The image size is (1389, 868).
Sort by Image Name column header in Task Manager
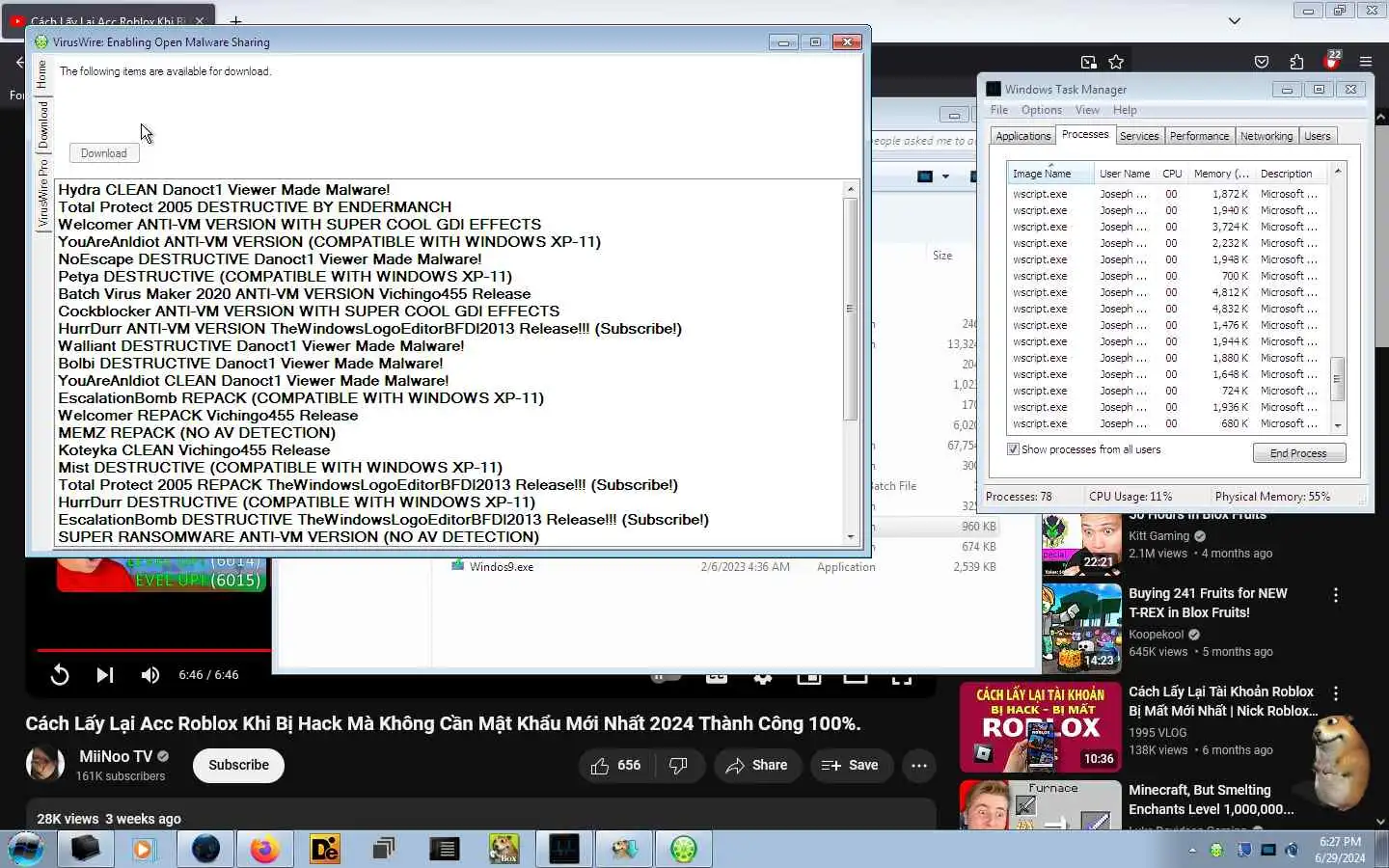point(1050,174)
